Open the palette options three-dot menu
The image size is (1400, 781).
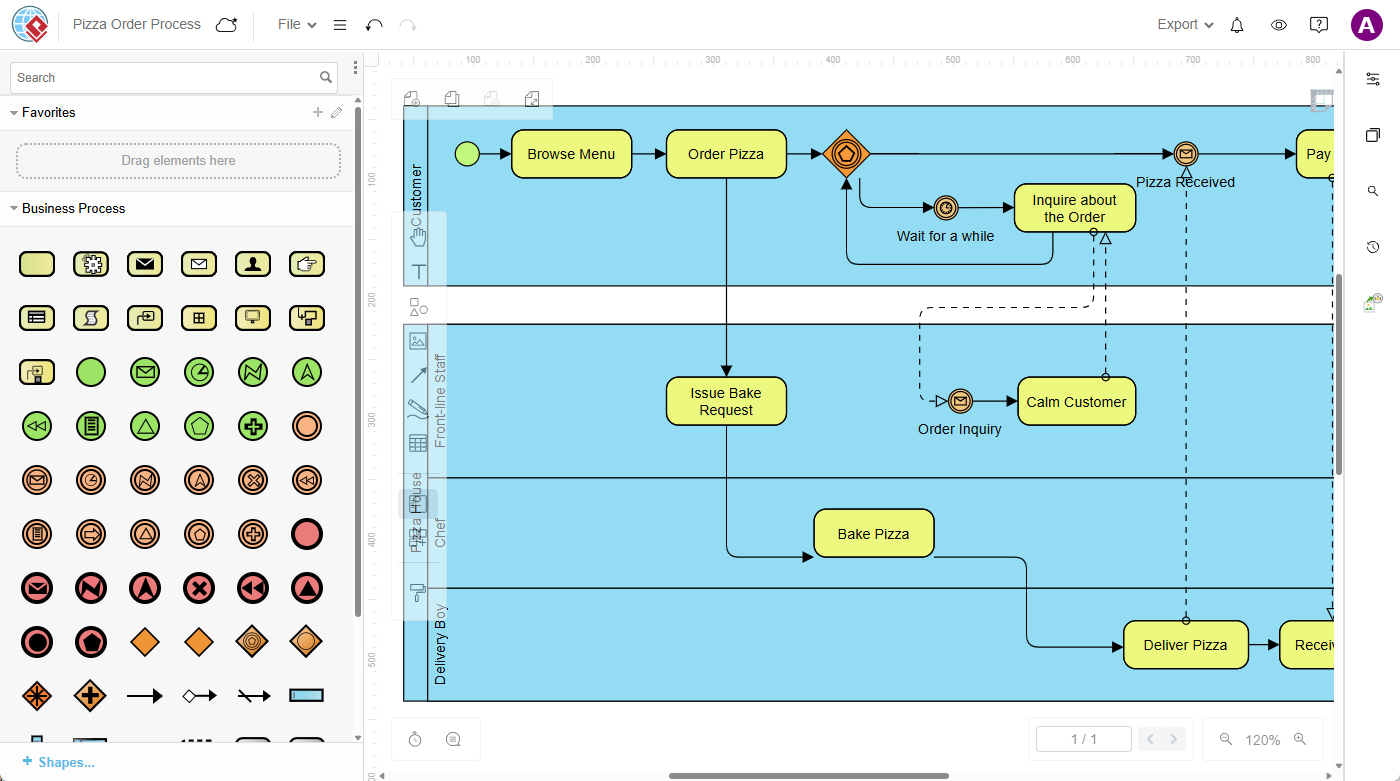[x=355, y=68]
